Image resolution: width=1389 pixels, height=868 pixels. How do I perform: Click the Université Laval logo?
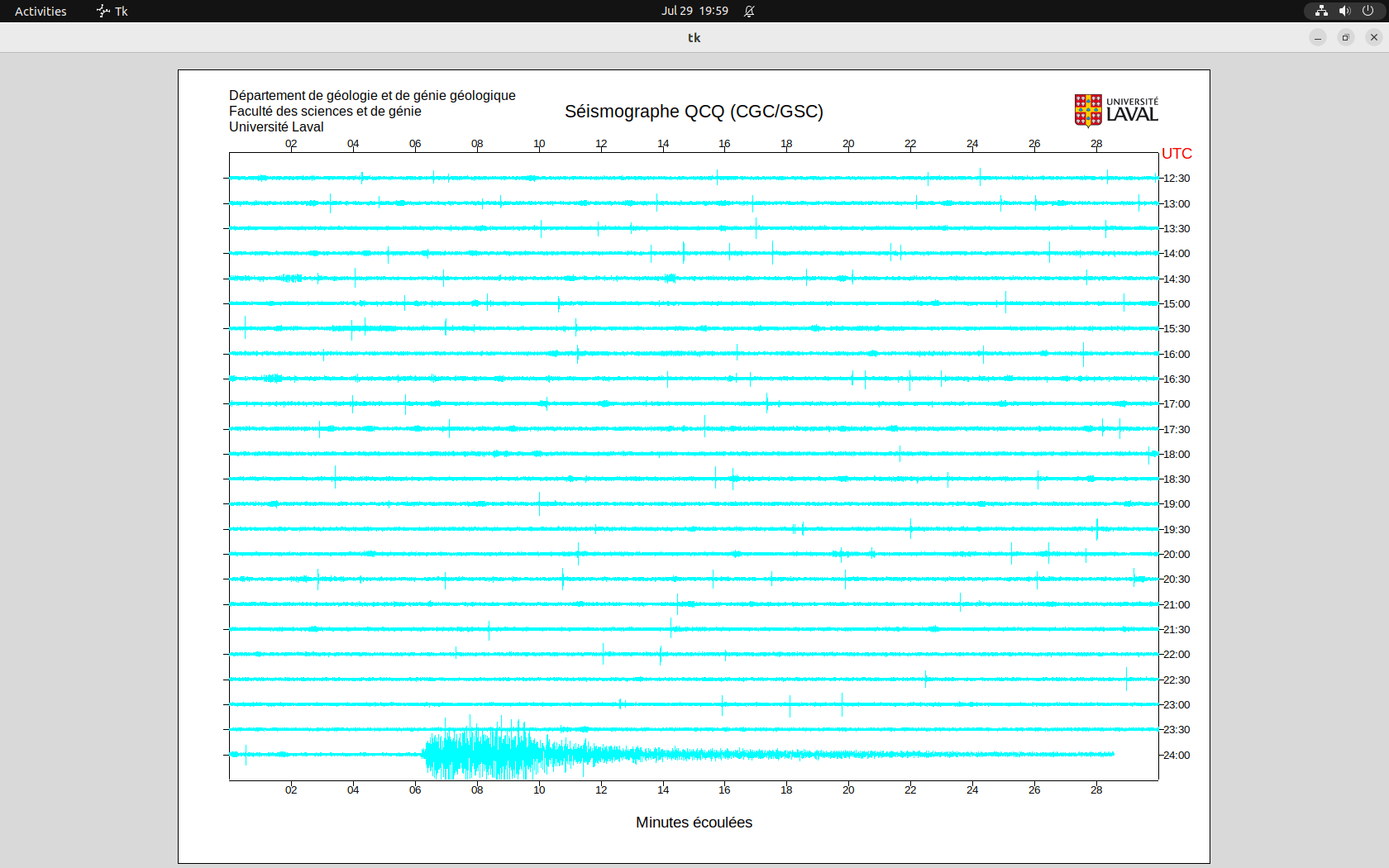click(x=1116, y=110)
